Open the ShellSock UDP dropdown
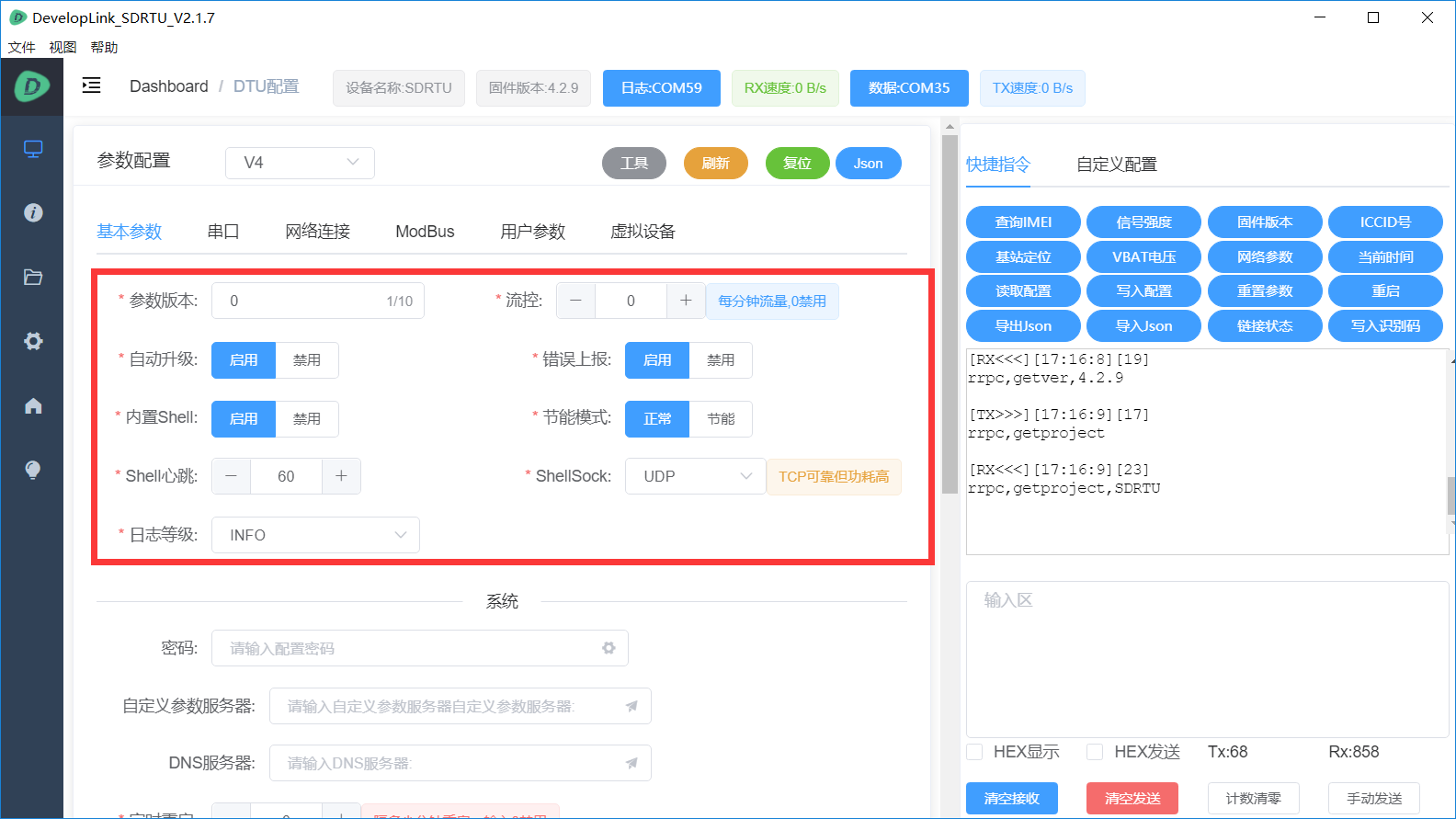The image size is (1456, 819). click(695, 476)
